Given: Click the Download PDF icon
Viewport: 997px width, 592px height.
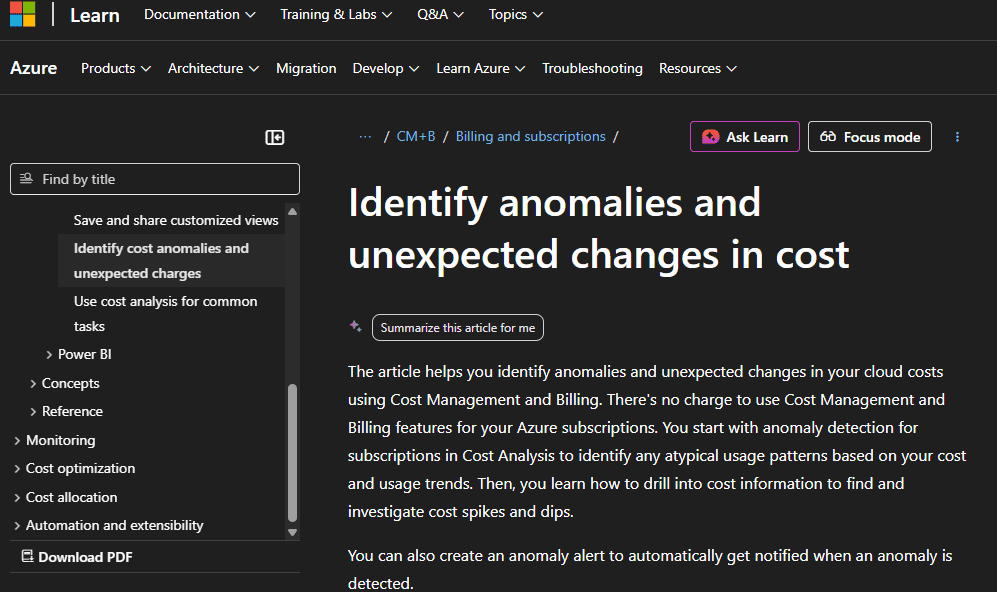Looking at the screenshot, I should (x=28, y=557).
